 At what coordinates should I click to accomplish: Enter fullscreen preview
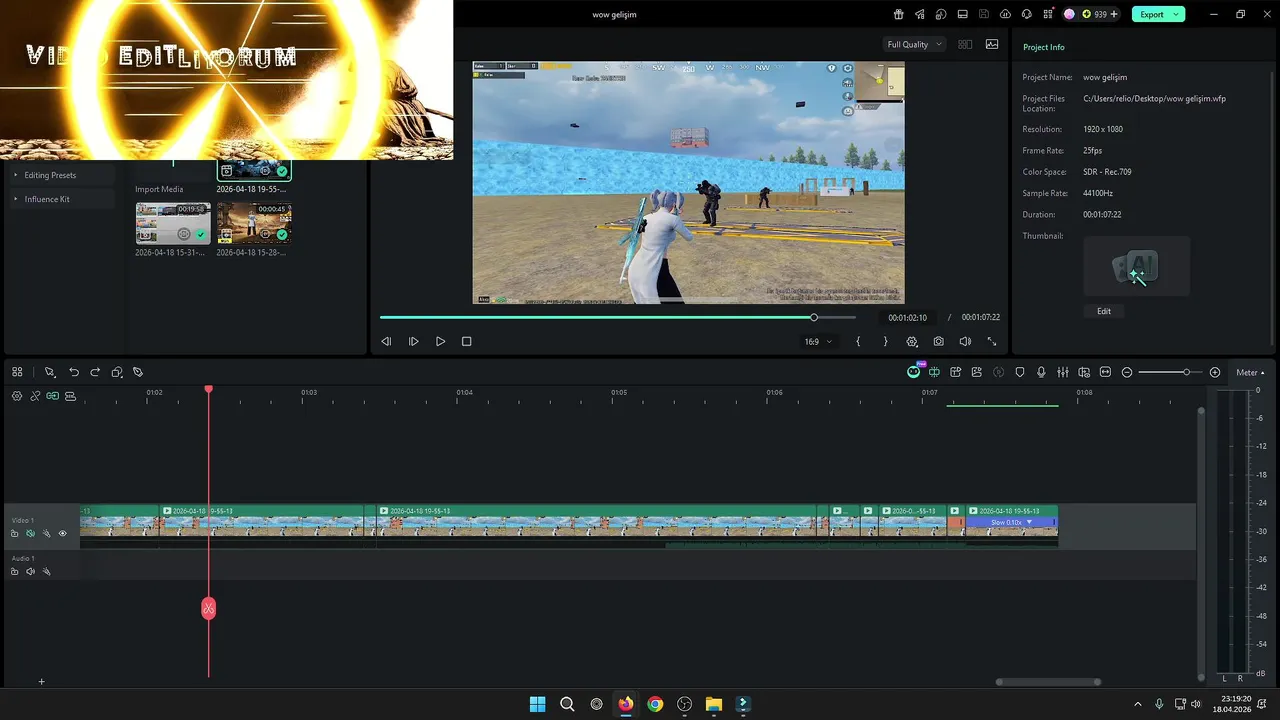992,341
